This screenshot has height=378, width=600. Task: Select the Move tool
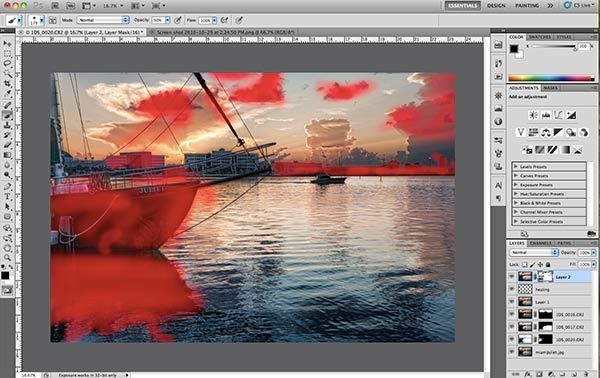tap(7, 44)
